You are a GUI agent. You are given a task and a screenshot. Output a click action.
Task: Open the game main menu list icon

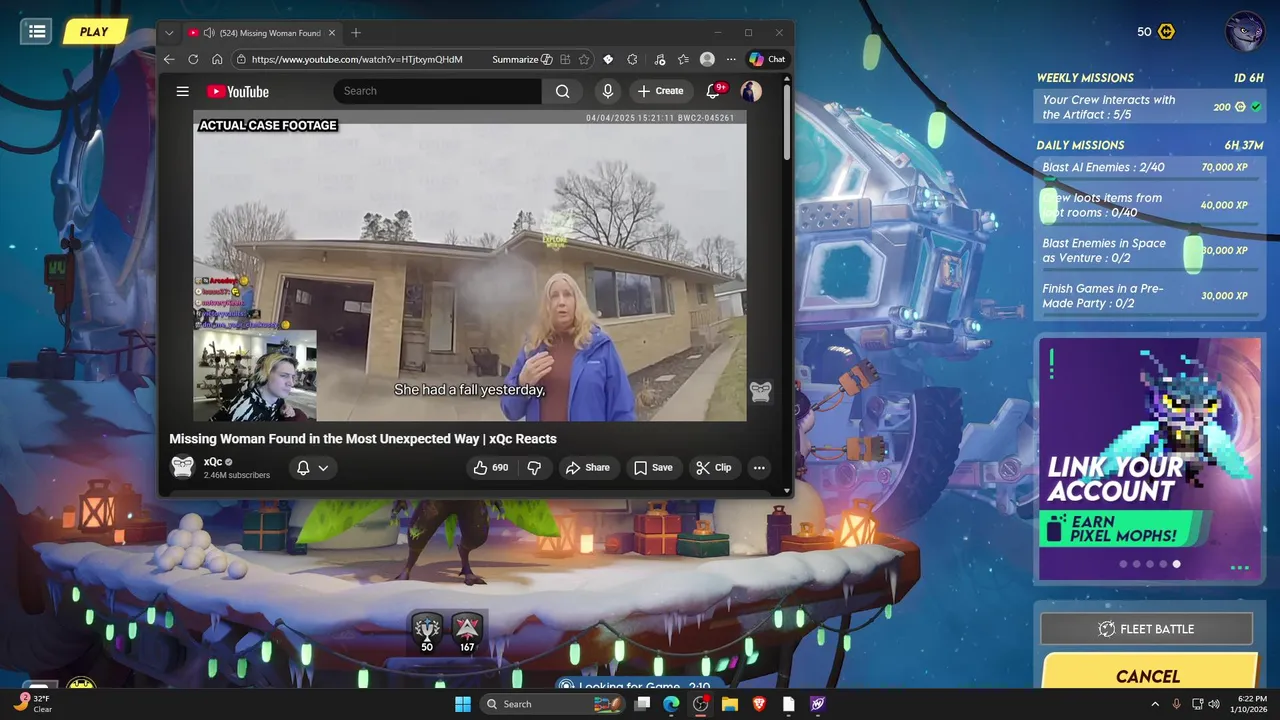point(37,31)
